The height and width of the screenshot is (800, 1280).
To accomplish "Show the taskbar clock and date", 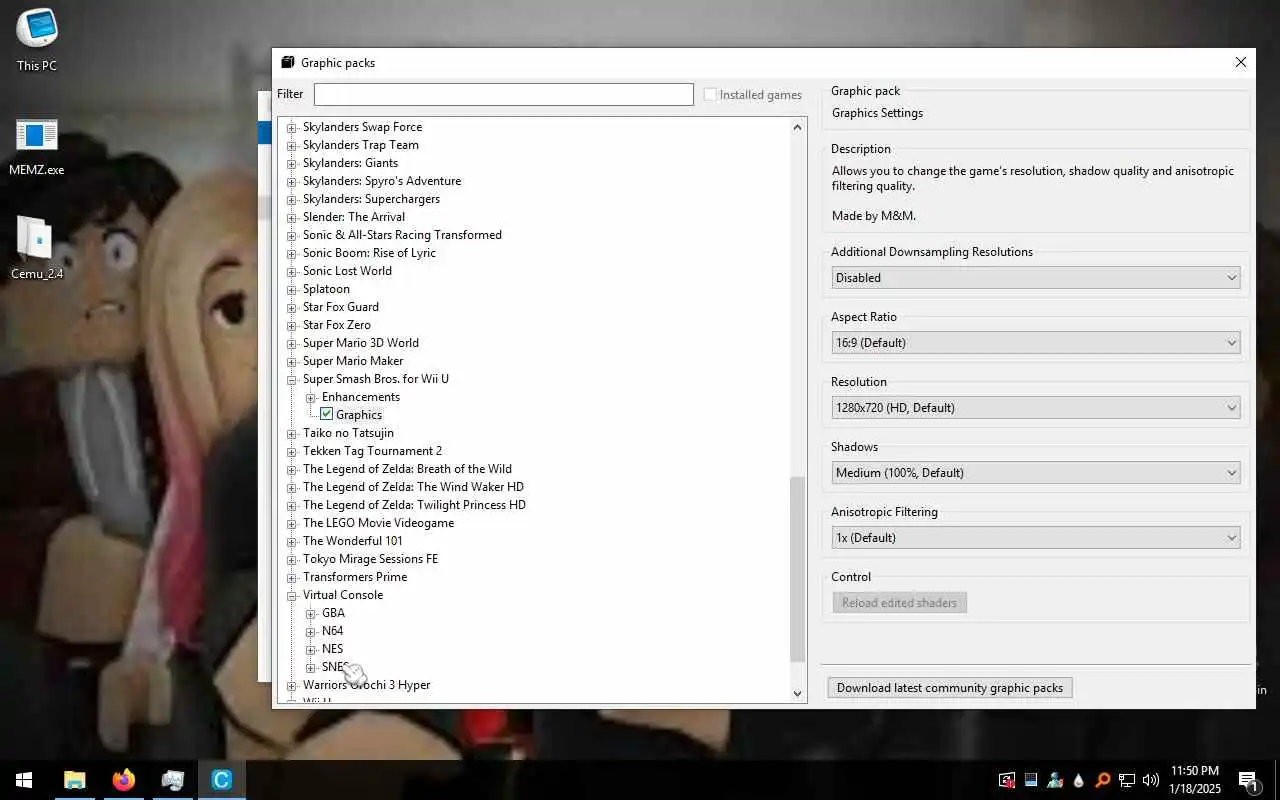I will click(1194, 780).
